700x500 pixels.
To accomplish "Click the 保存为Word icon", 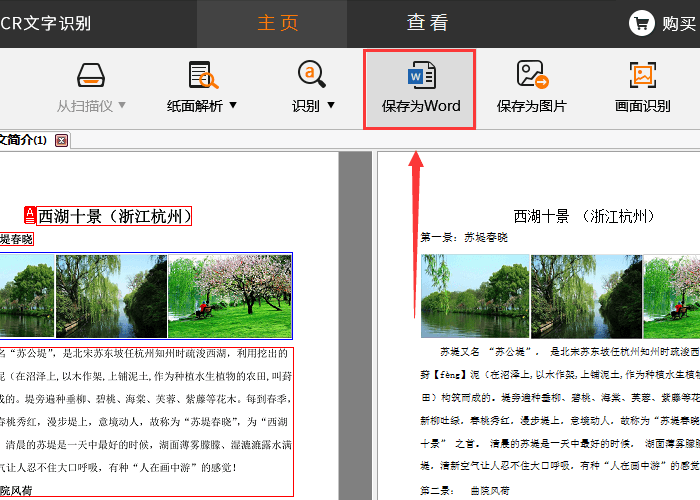I will click(x=421, y=75).
